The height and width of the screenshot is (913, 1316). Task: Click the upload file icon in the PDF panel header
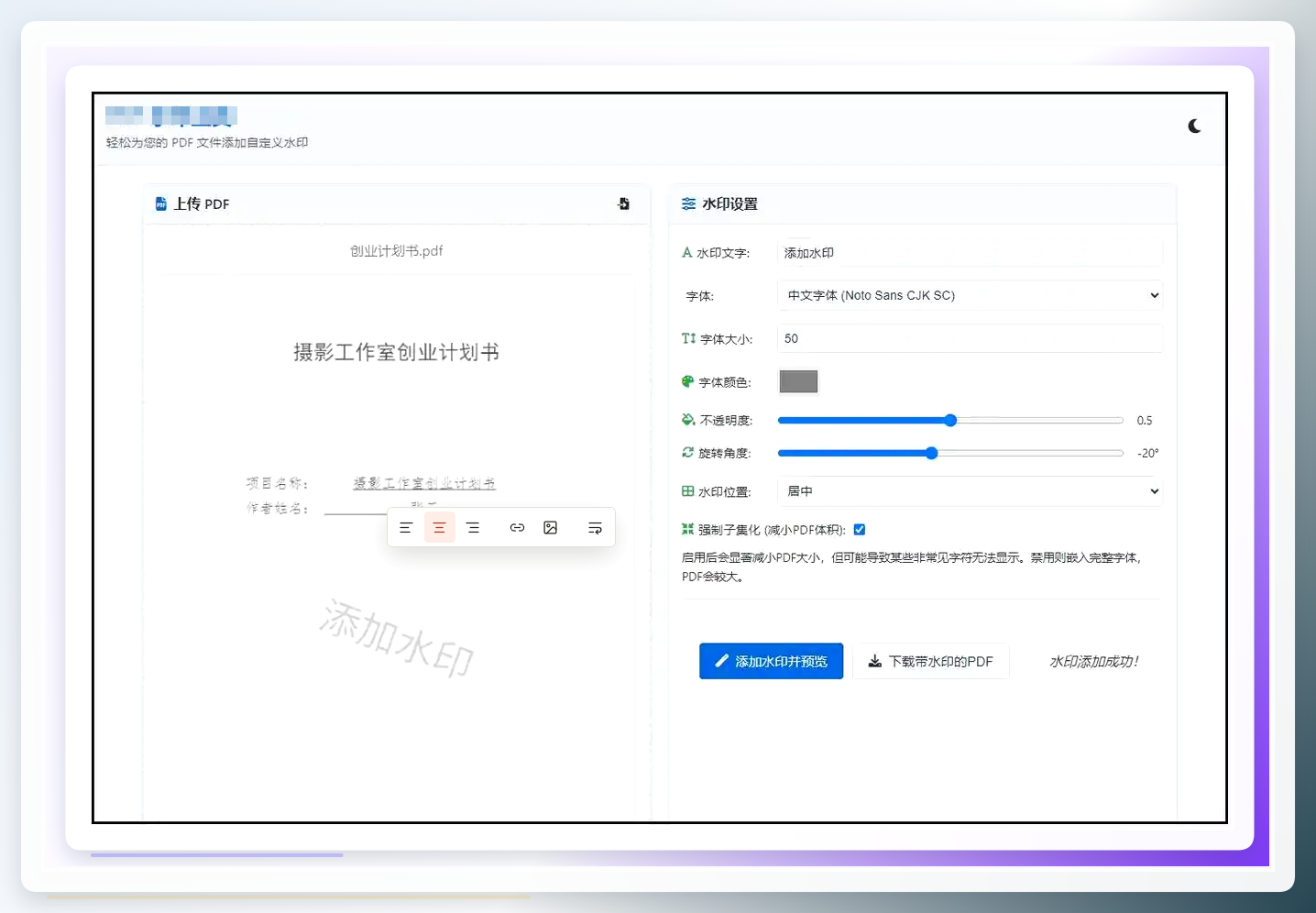point(624,203)
